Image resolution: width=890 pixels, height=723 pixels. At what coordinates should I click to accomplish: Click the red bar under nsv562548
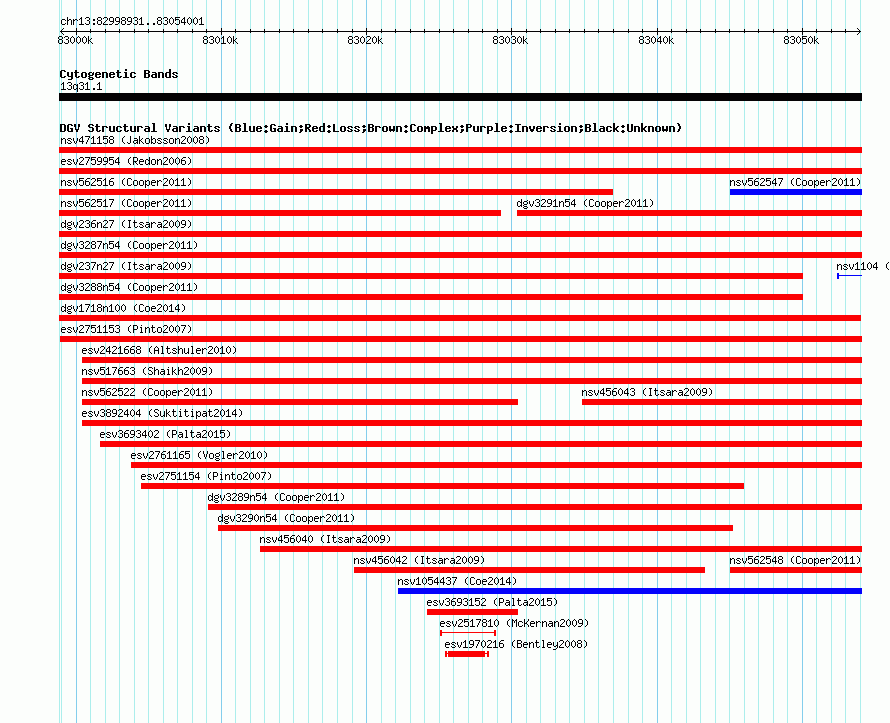(796, 570)
